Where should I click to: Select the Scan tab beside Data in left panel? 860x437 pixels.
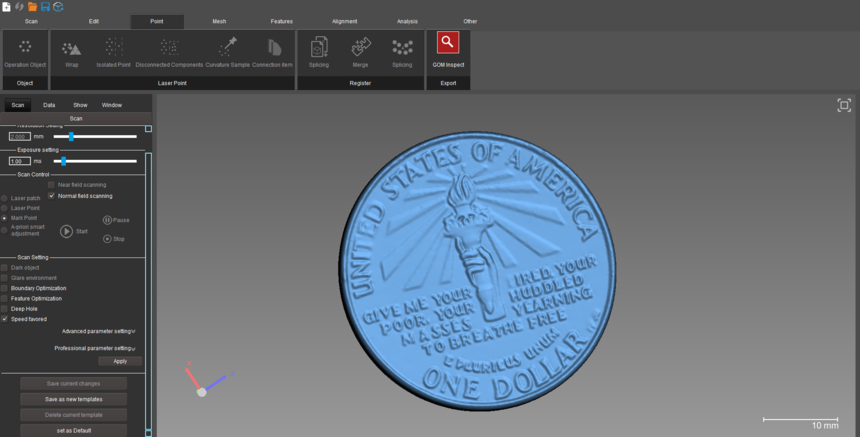(18, 105)
